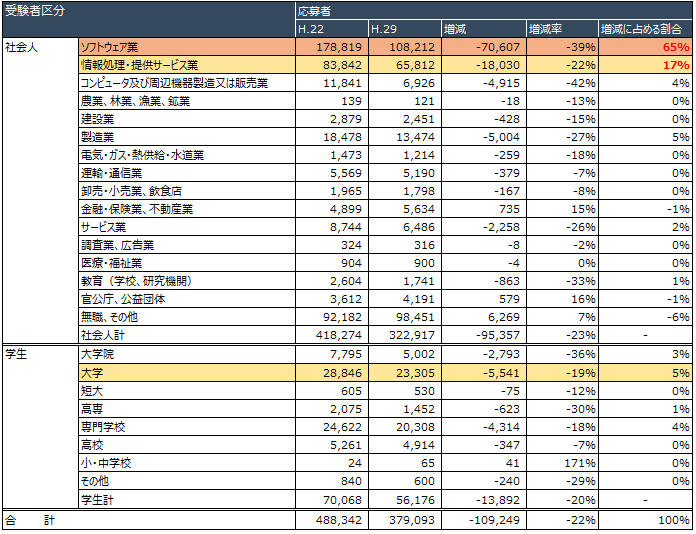The height and width of the screenshot is (534, 696).
Task: Click the total 100% cell
Action: click(x=645, y=520)
